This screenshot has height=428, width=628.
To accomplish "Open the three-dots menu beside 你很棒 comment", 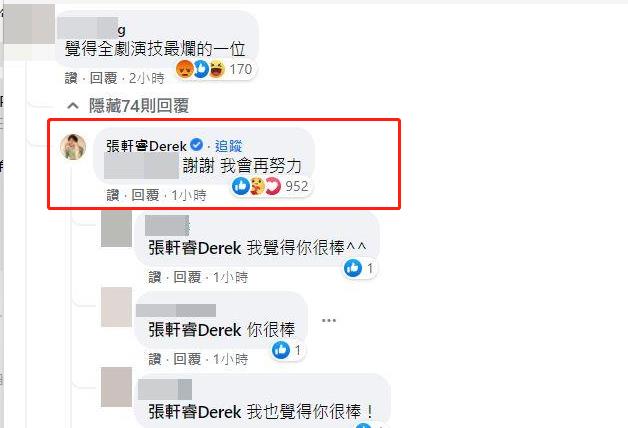I will pos(329,320).
